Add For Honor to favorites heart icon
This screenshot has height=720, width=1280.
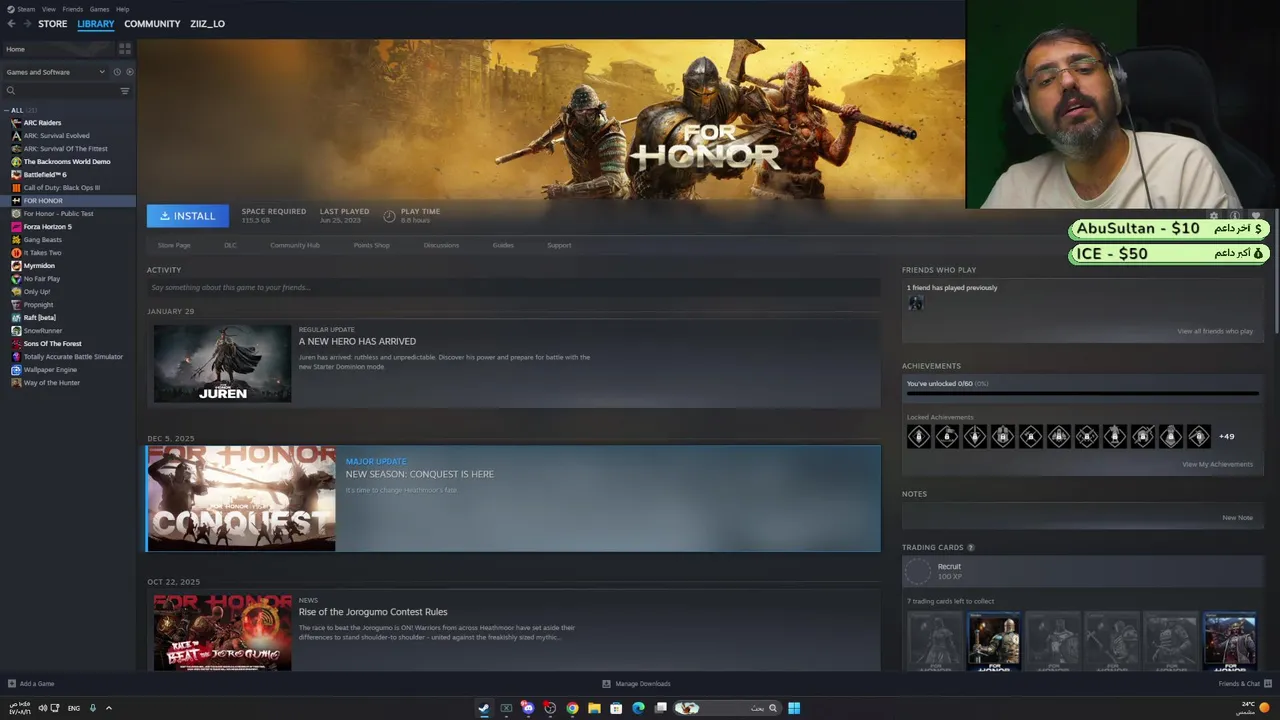[1256, 216]
